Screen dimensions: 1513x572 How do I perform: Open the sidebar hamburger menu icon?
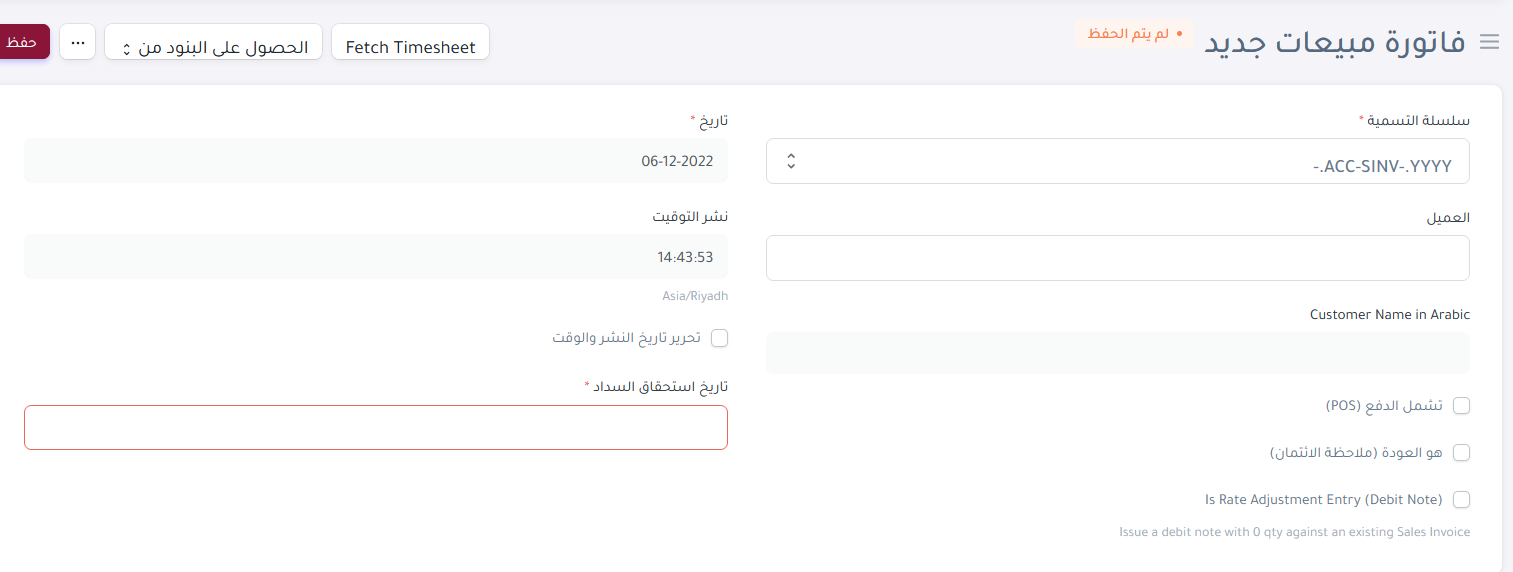coord(1490,42)
